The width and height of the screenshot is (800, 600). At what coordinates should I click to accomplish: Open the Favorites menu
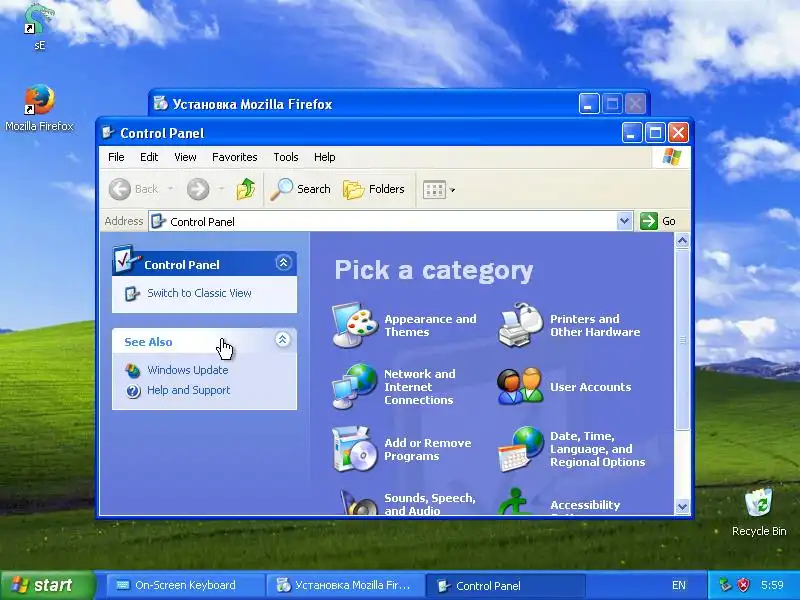coord(235,157)
